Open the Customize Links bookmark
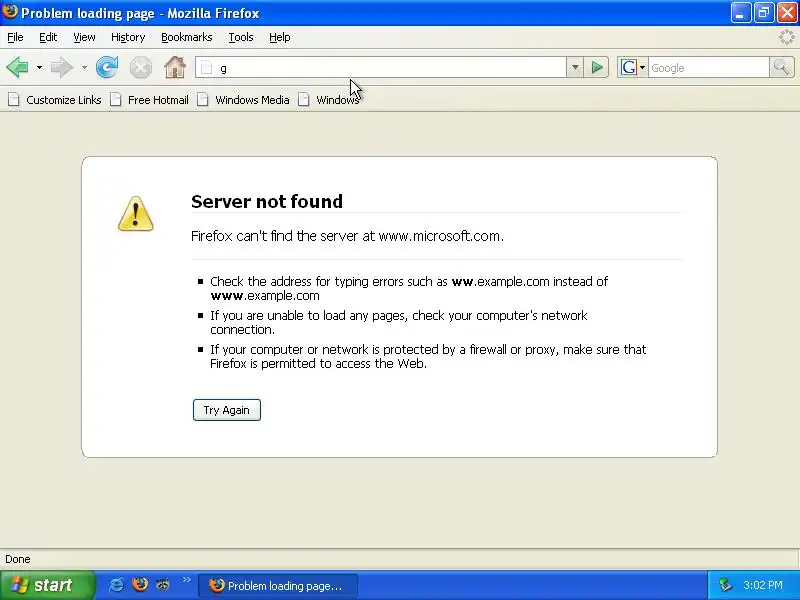800x600 pixels. pyautogui.click(x=55, y=100)
